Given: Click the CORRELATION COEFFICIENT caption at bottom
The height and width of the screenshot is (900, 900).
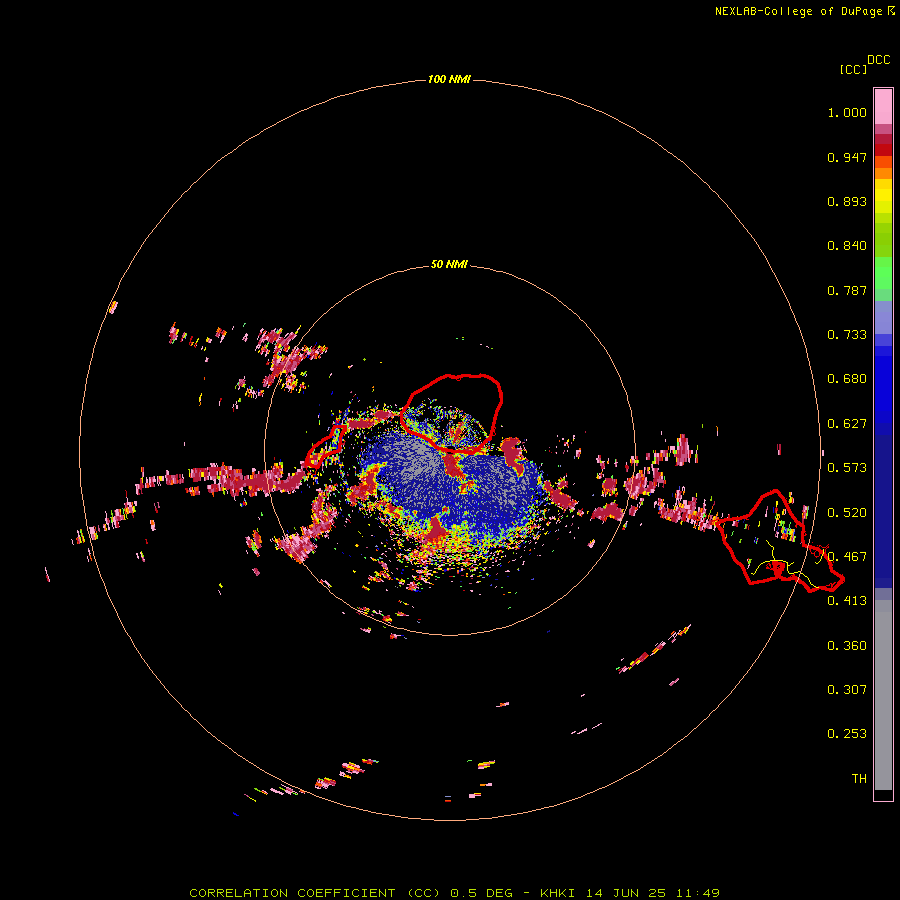Looking at the screenshot, I should click(x=454, y=893).
